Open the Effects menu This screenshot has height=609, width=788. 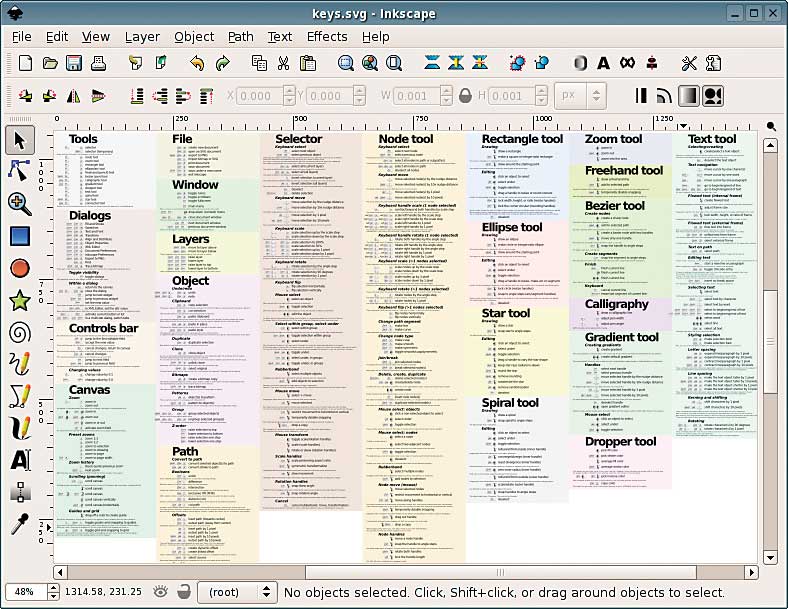click(327, 37)
